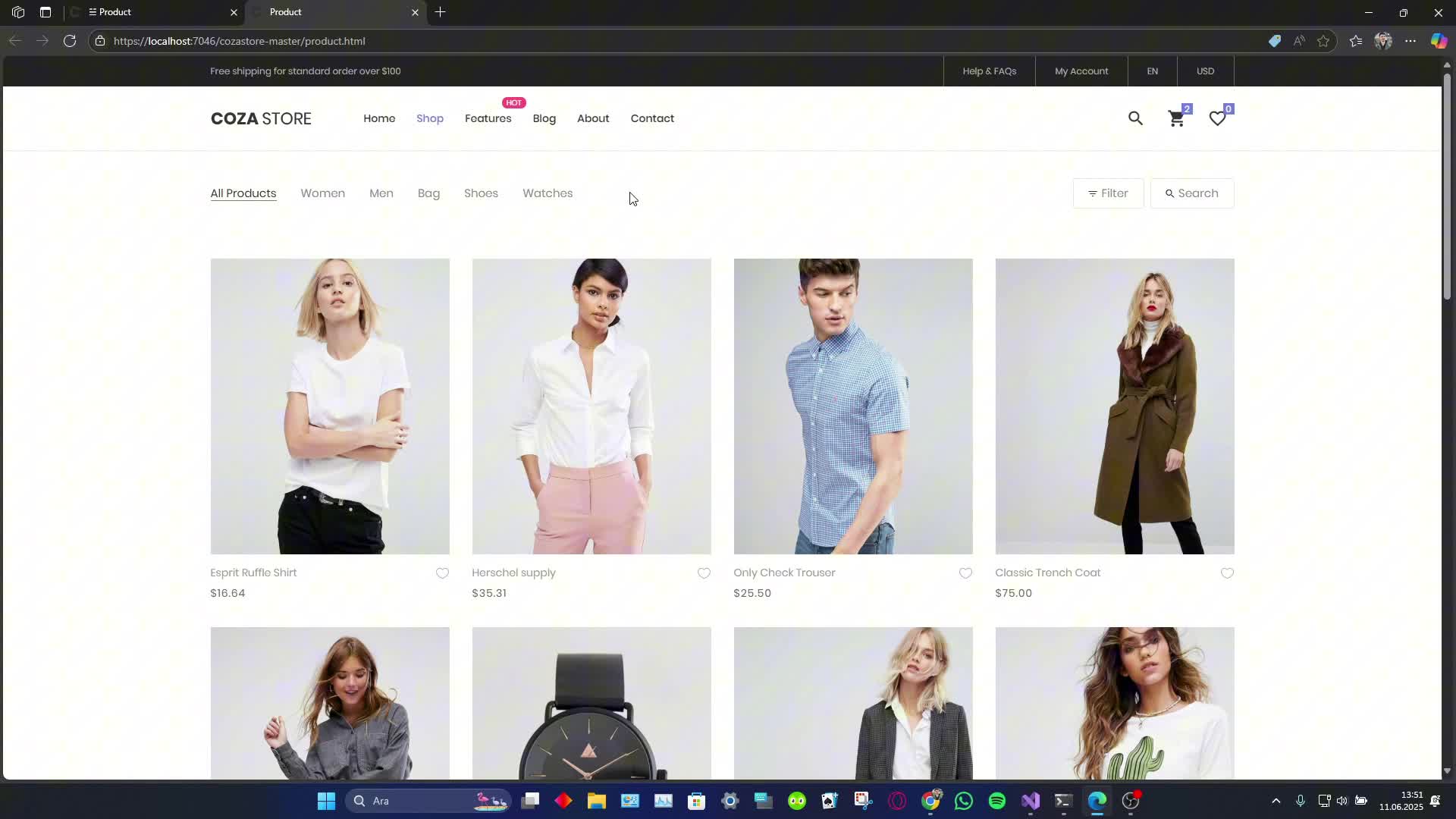
Task: Open Help & FAQs link
Action: tap(990, 71)
